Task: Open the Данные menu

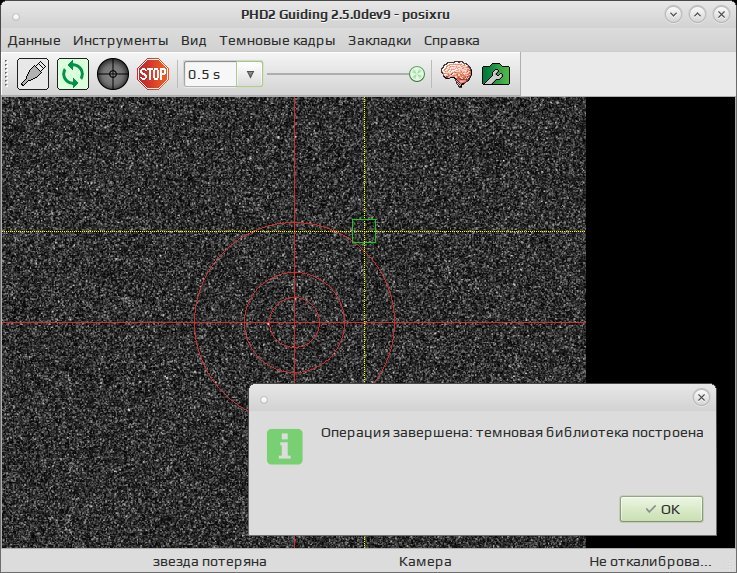Action: tap(34, 40)
